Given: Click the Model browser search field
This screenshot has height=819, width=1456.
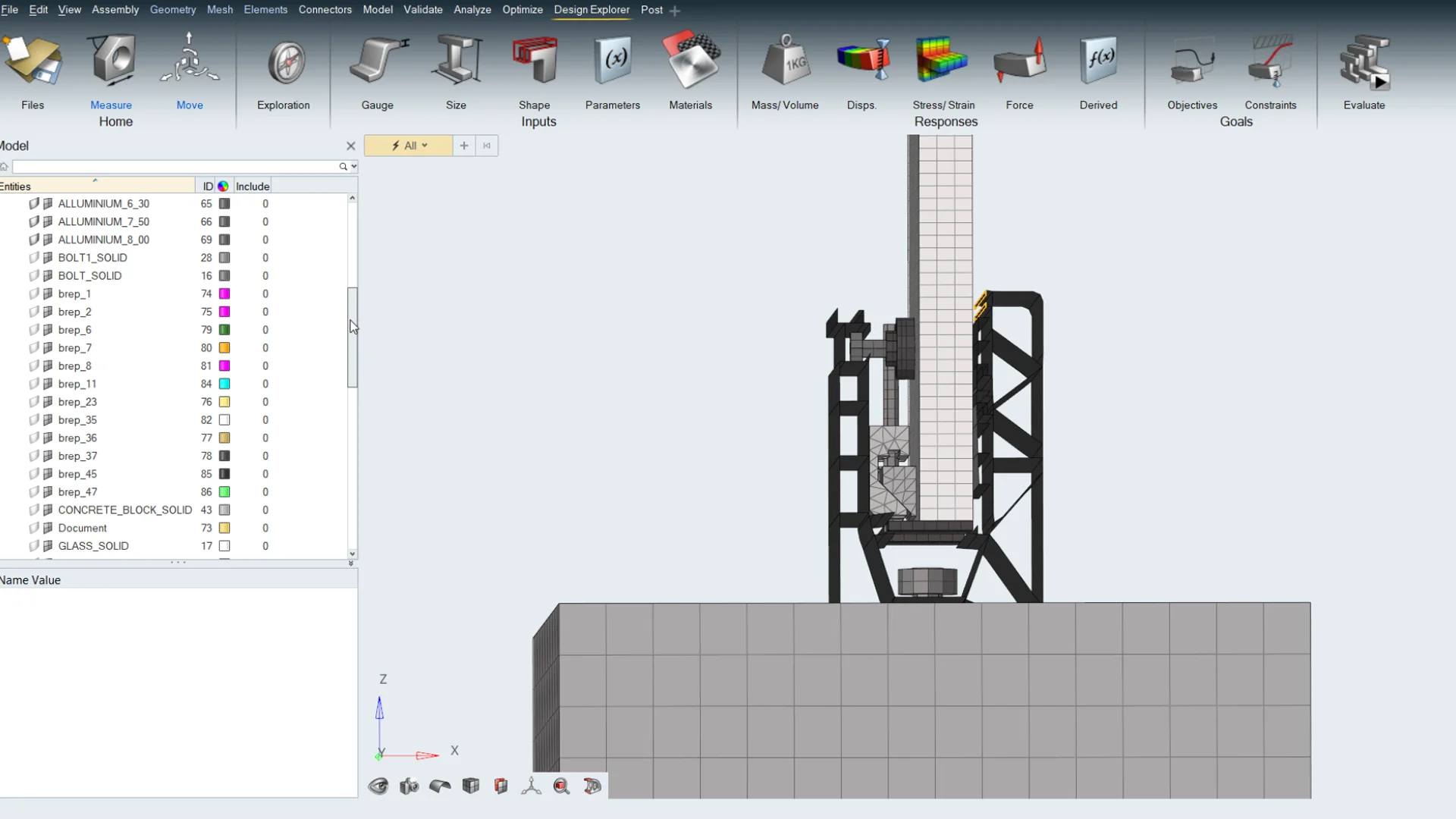Looking at the screenshot, I should click(174, 167).
